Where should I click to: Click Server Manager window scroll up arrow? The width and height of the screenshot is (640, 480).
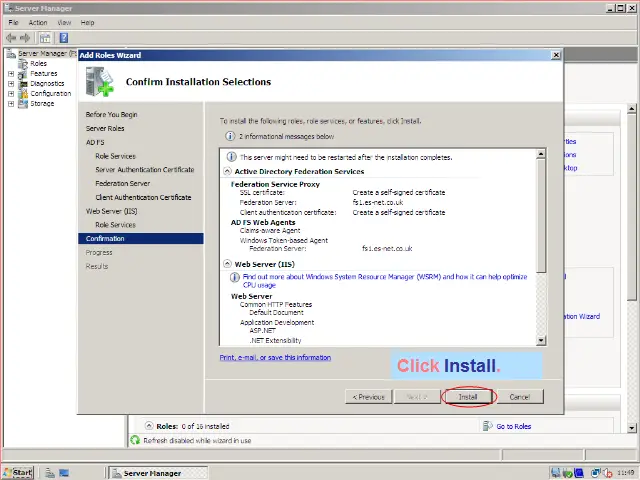pos(631,109)
